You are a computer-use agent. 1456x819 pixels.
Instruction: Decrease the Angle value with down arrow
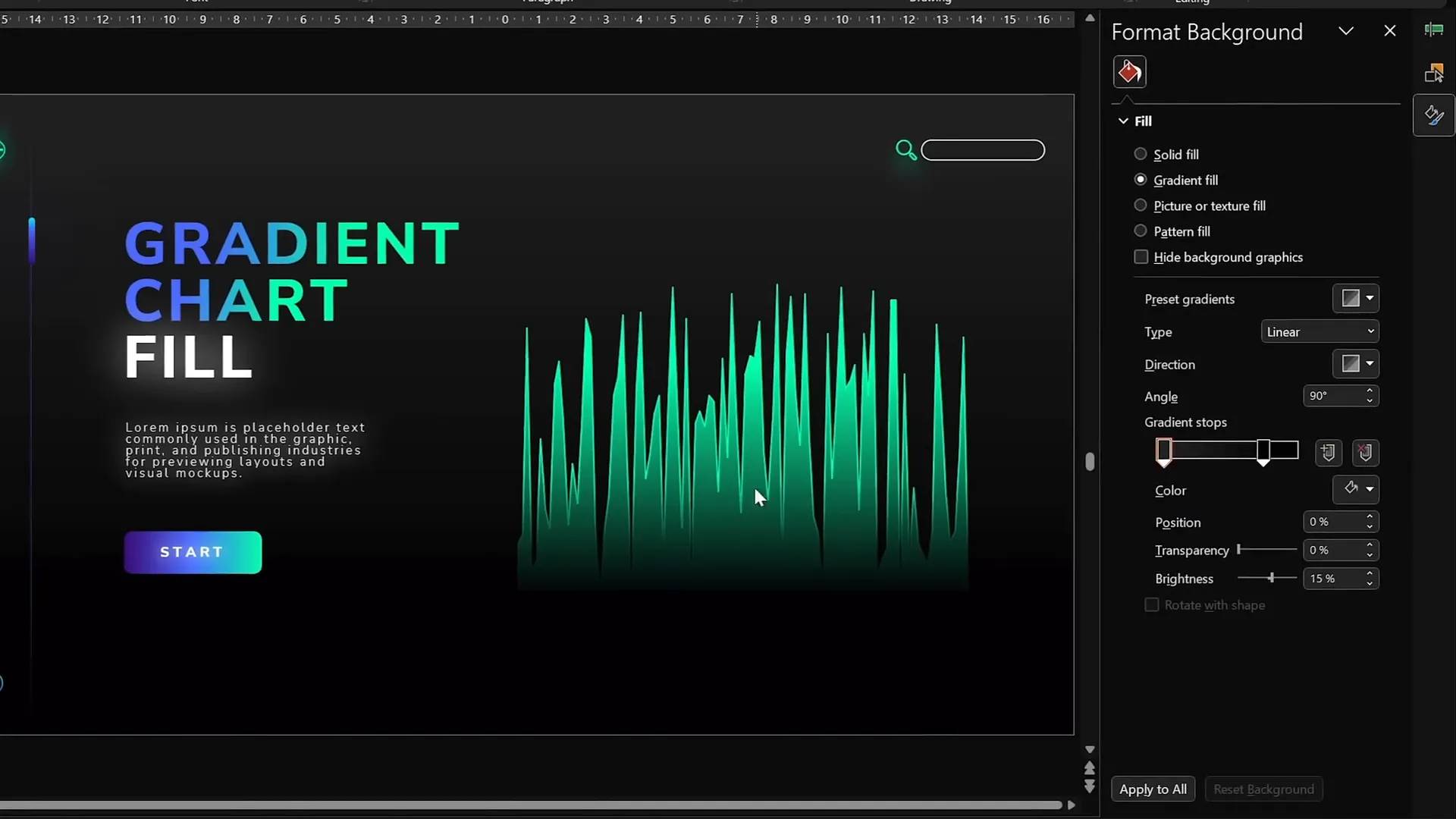coord(1370,401)
